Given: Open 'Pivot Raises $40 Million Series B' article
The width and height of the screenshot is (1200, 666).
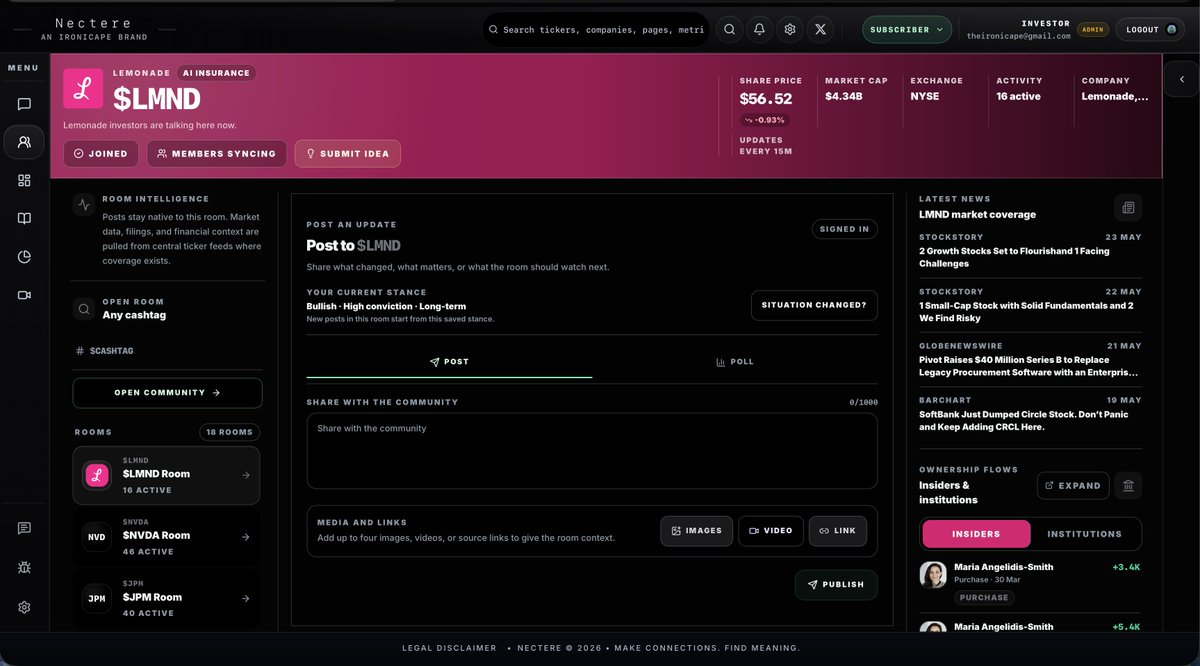Looking at the screenshot, I should click(1028, 365).
